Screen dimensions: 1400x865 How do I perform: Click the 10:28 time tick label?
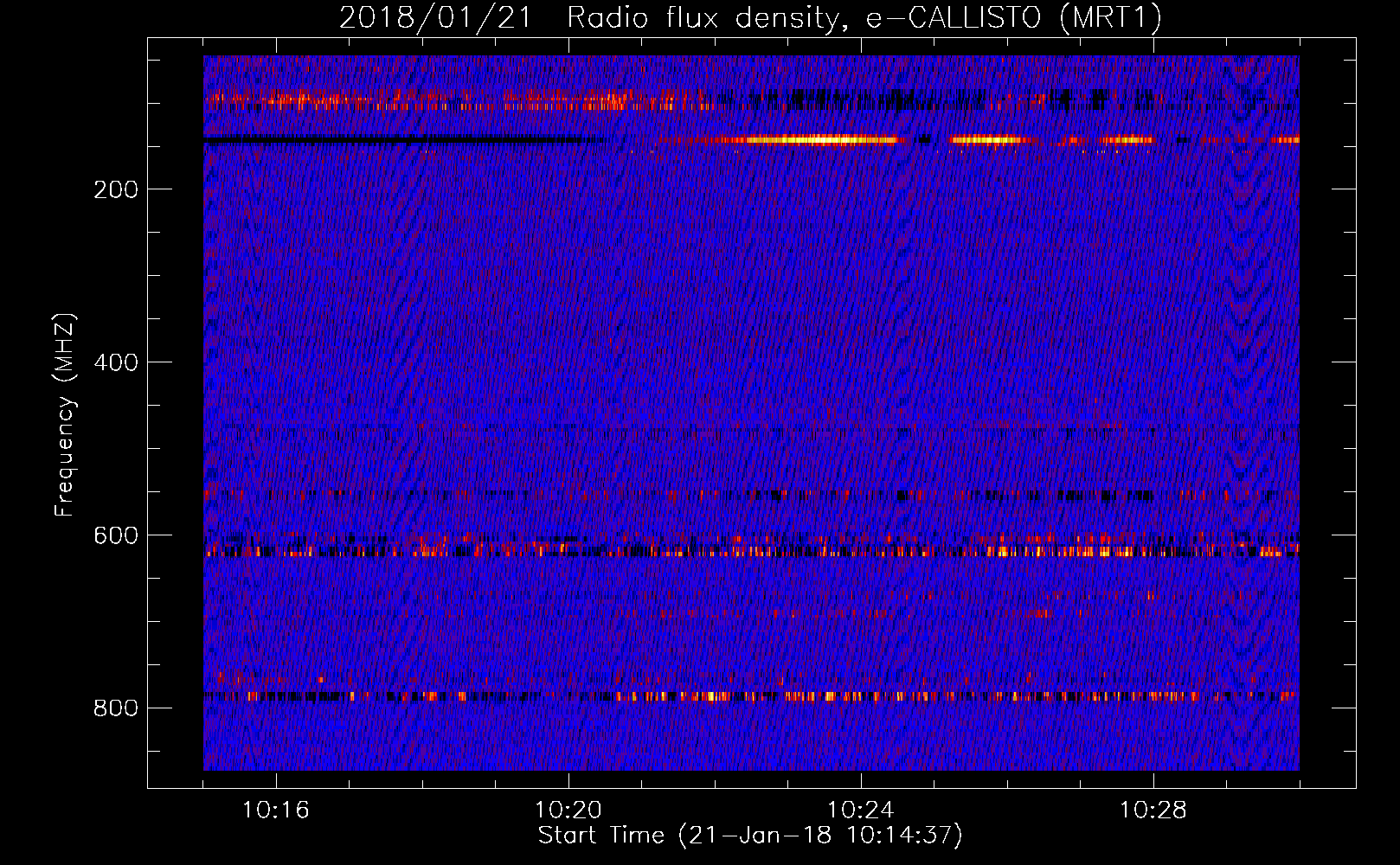pyautogui.click(x=1153, y=811)
